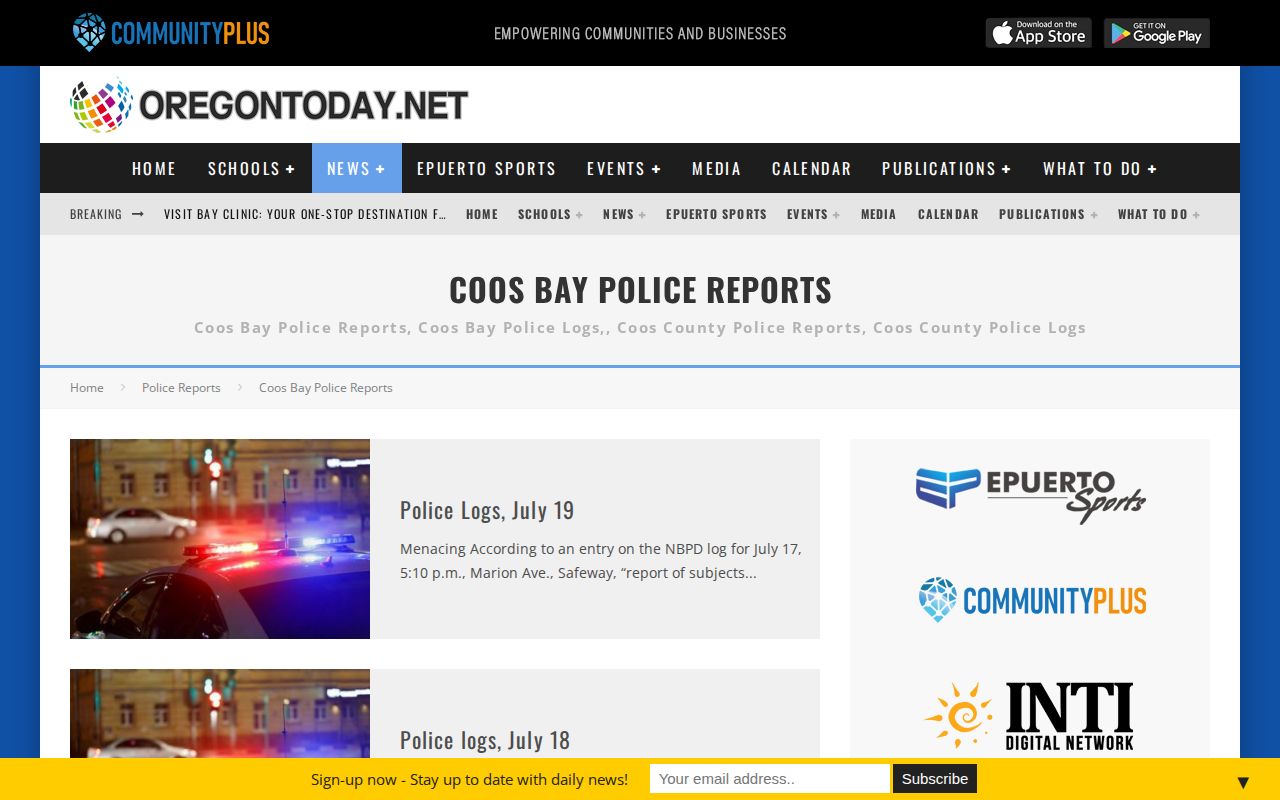Click the Menacing article excerpt text
Viewport: 1280px width, 800px height.
(601, 561)
